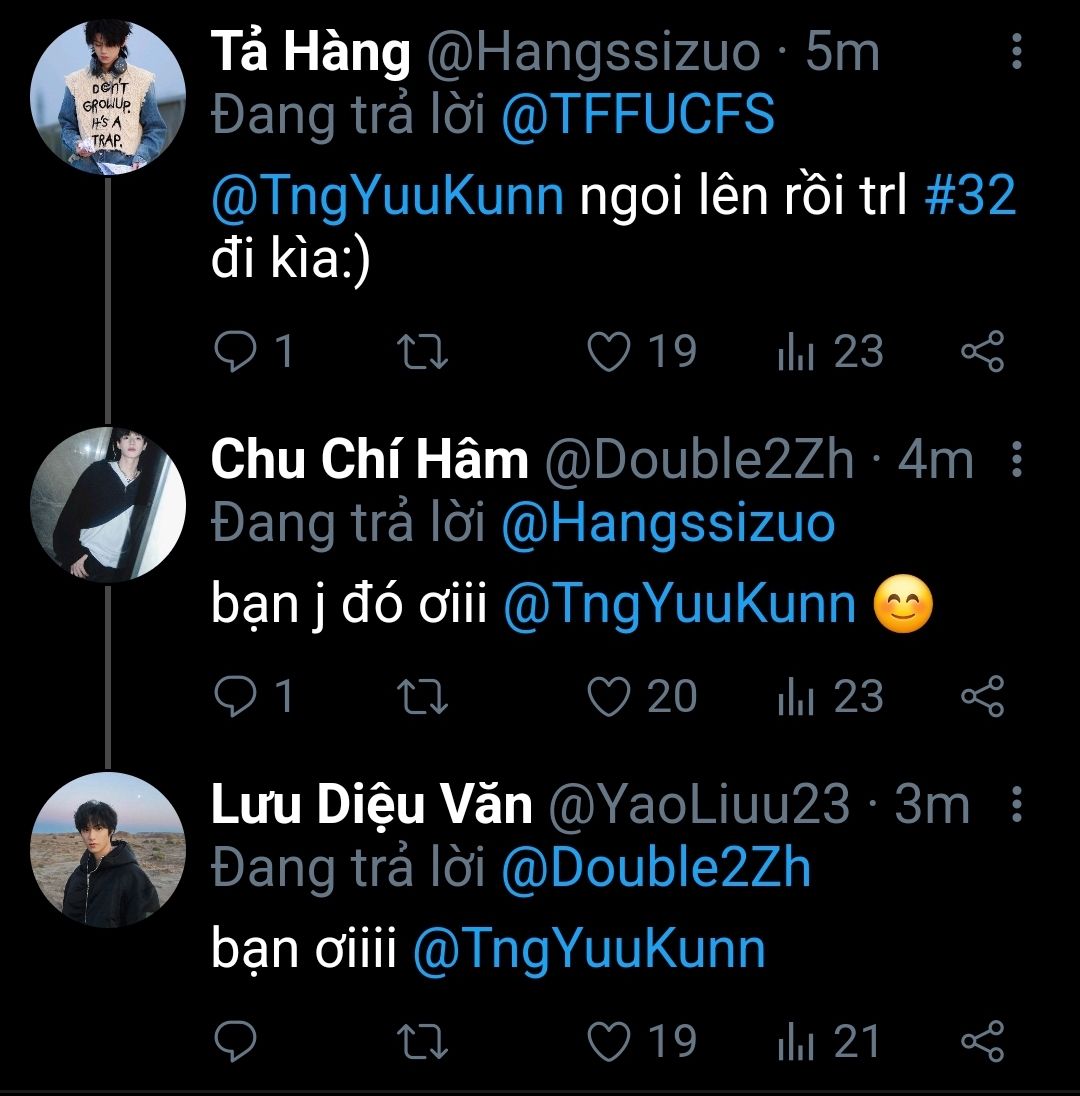Like Lưu Diệu Văn's tweet
The image size is (1080, 1096).
pos(609,1042)
